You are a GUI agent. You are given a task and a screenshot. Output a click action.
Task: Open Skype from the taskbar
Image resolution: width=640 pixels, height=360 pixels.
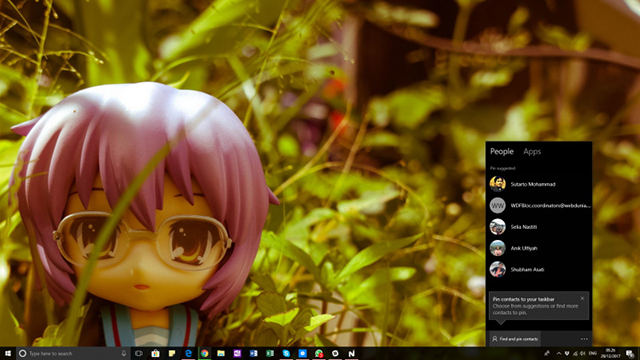[286, 353]
